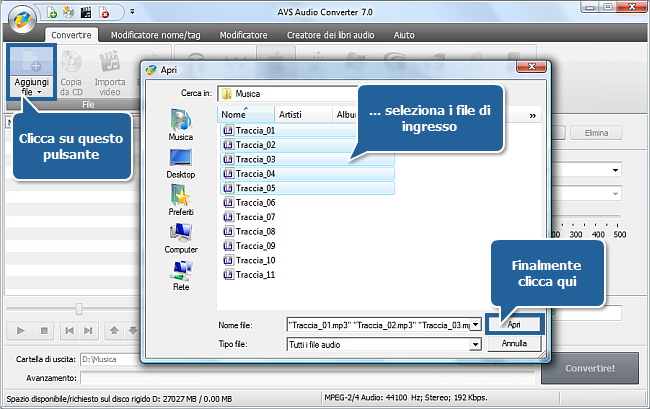Image resolution: width=650 pixels, height=409 pixels.
Task: Select the file Traccia_09
Action: coord(249,246)
